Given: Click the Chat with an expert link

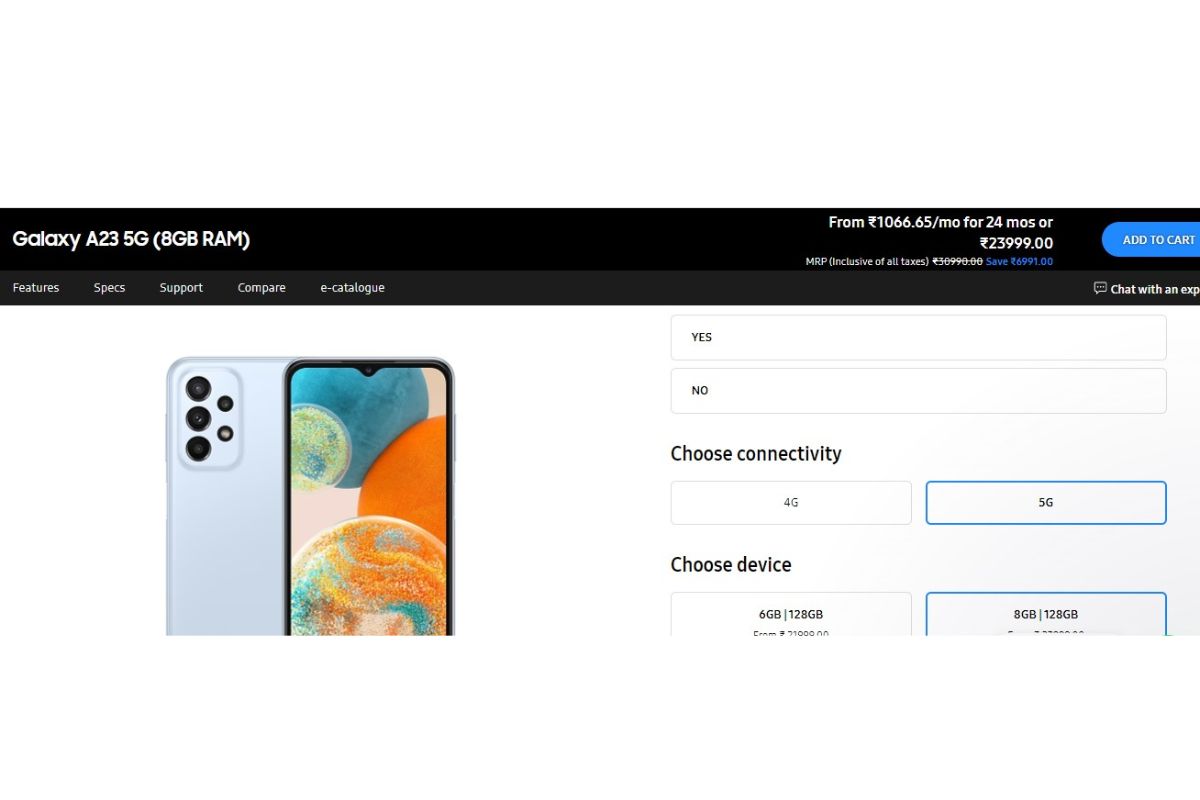Looking at the screenshot, I should point(1154,289).
